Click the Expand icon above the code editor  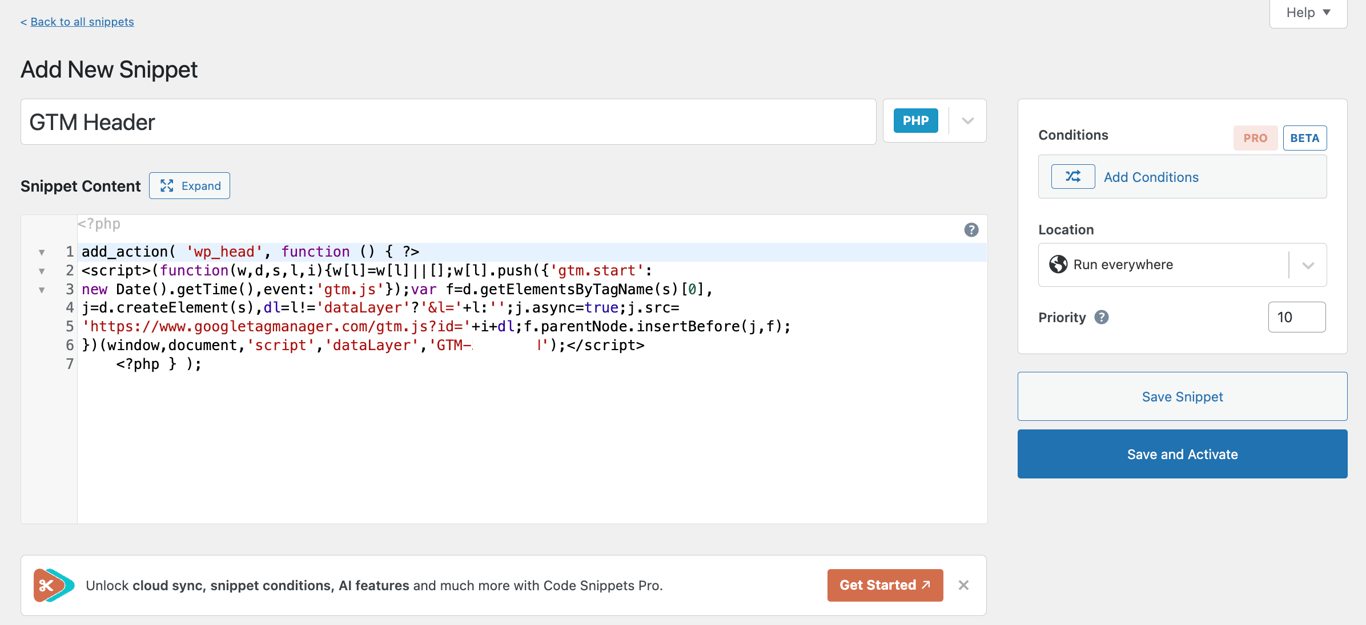point(165,185)
